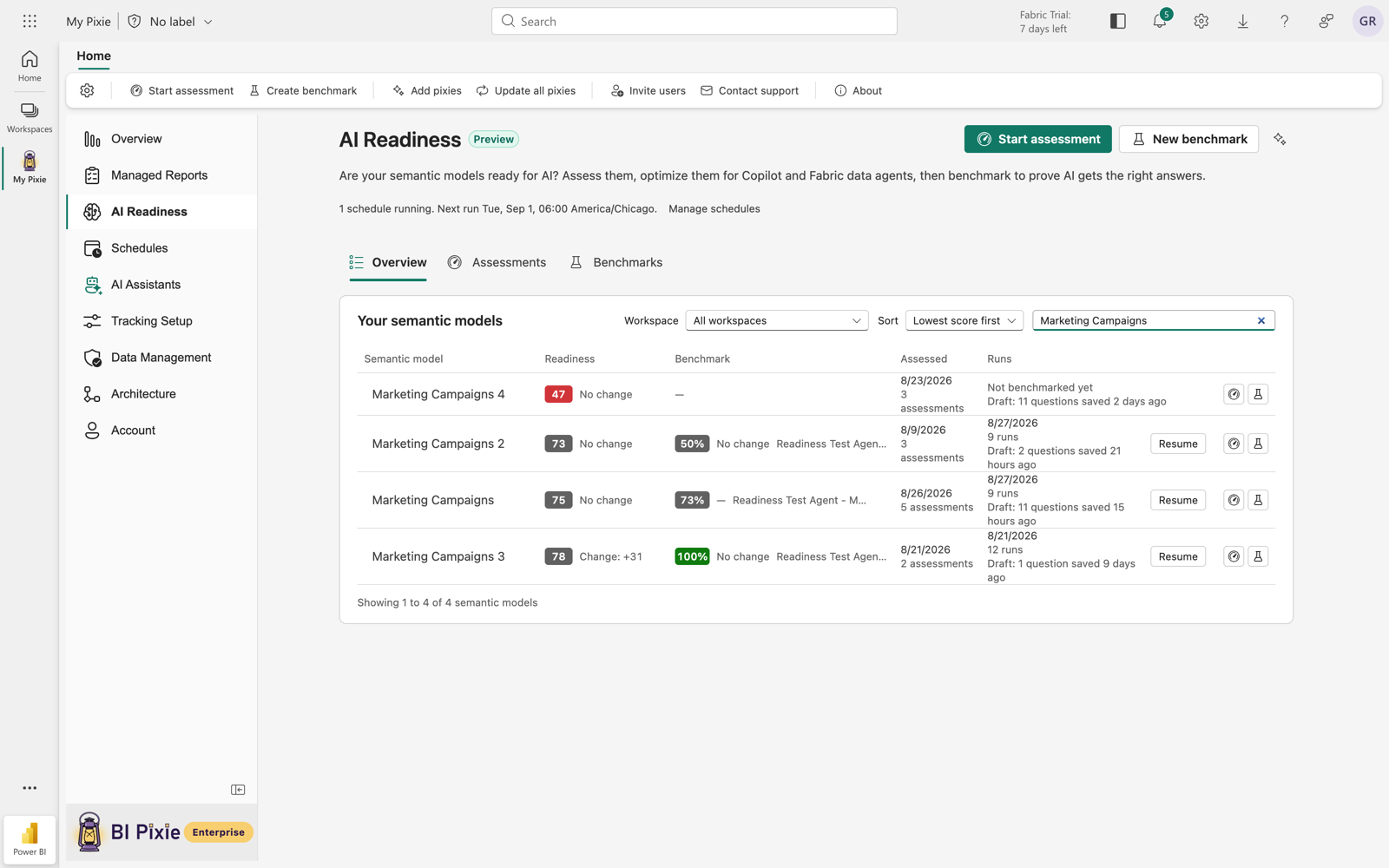Click Update all pixies in the ribbon
The image size is (1389, 868).
[x=525, y=90]
